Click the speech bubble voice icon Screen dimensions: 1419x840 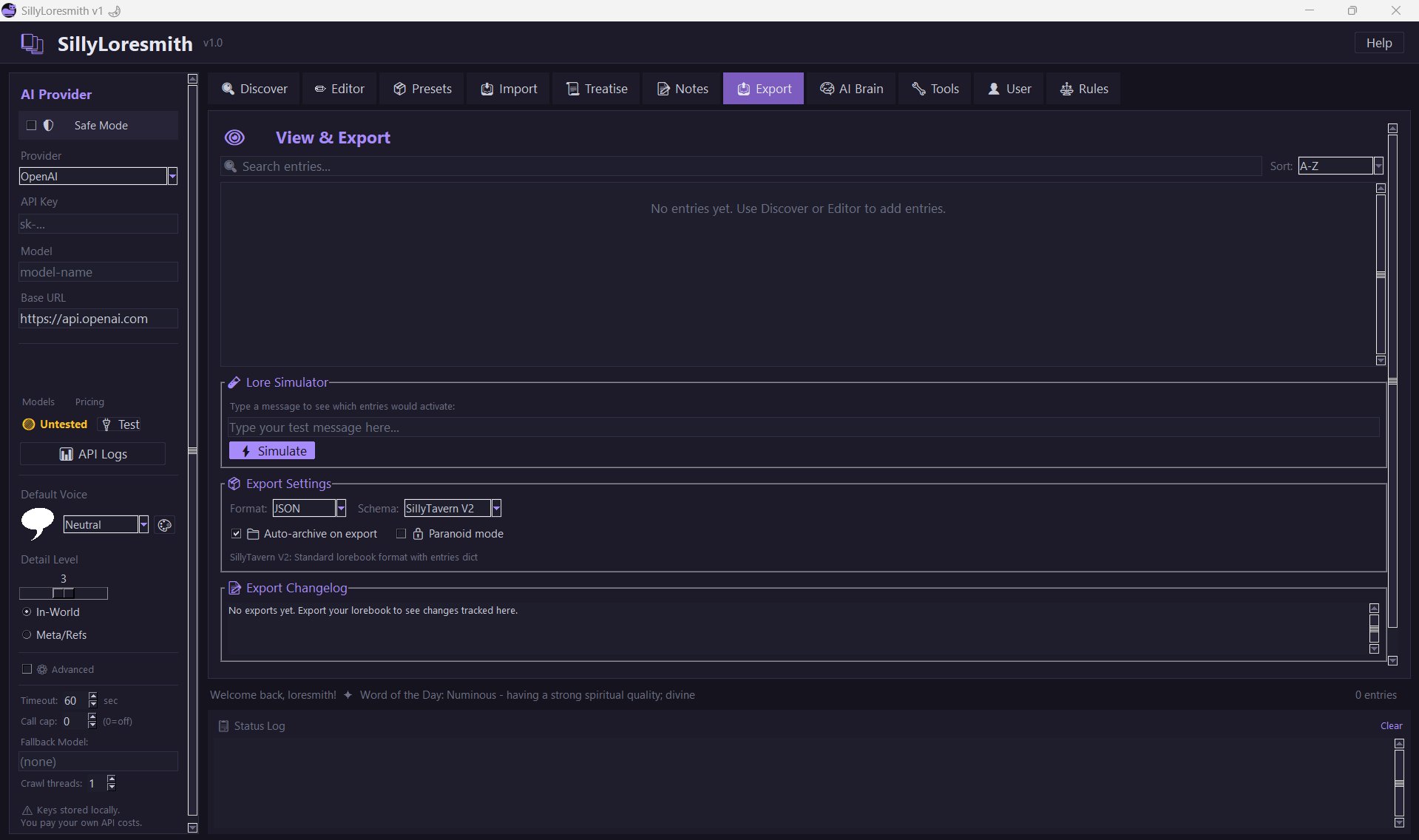point(37,524)
